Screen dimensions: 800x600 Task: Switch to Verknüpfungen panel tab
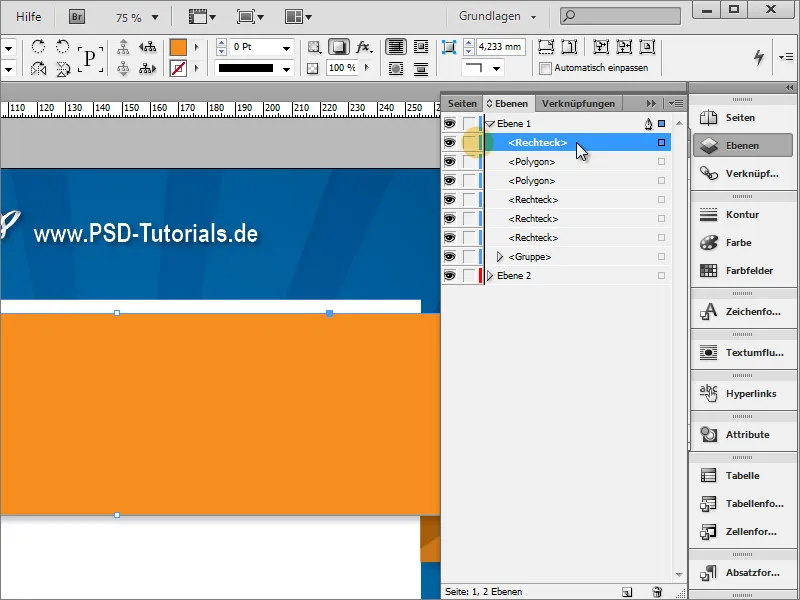point(578,104)
